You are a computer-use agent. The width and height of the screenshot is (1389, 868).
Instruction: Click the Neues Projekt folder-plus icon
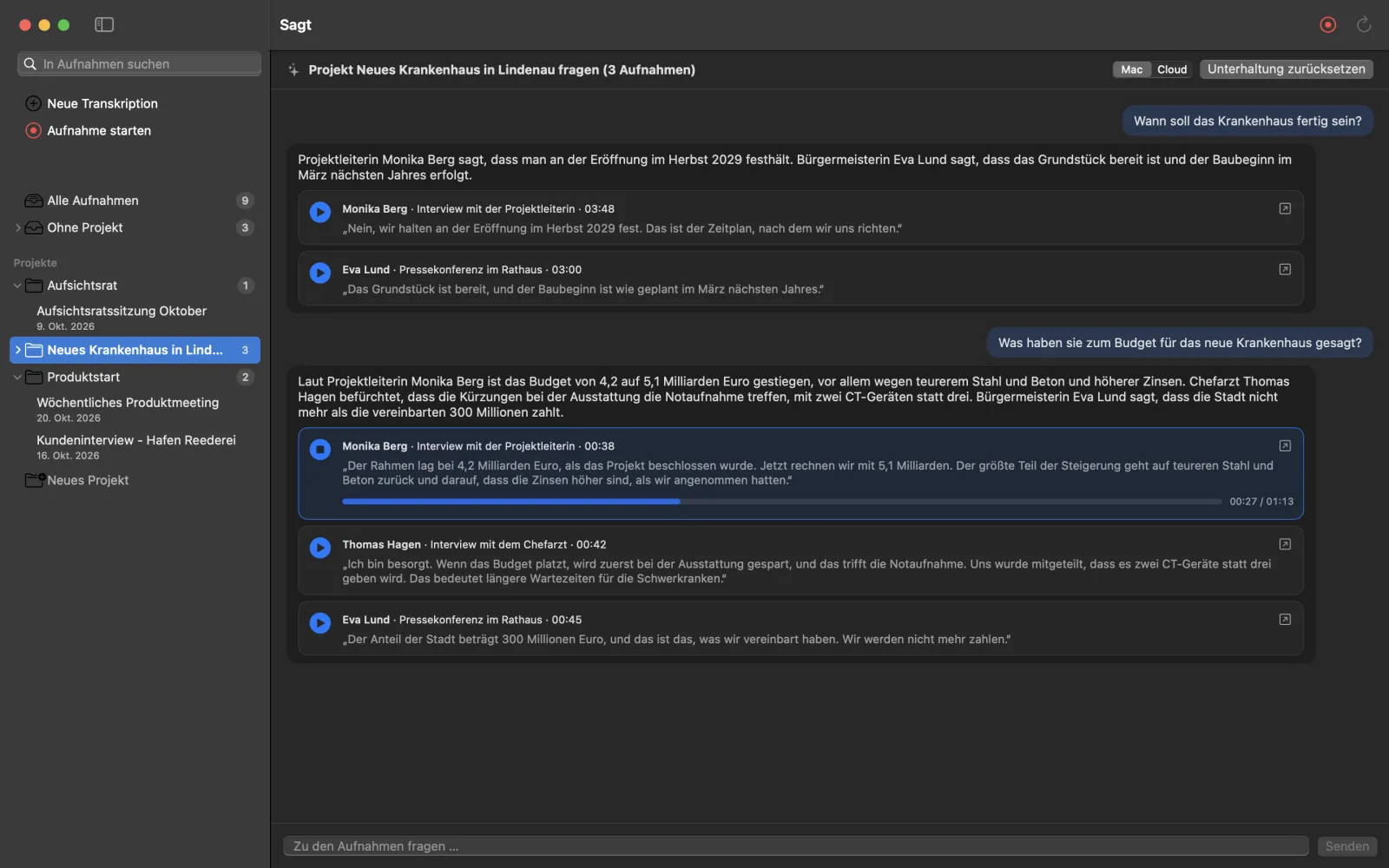35,480
